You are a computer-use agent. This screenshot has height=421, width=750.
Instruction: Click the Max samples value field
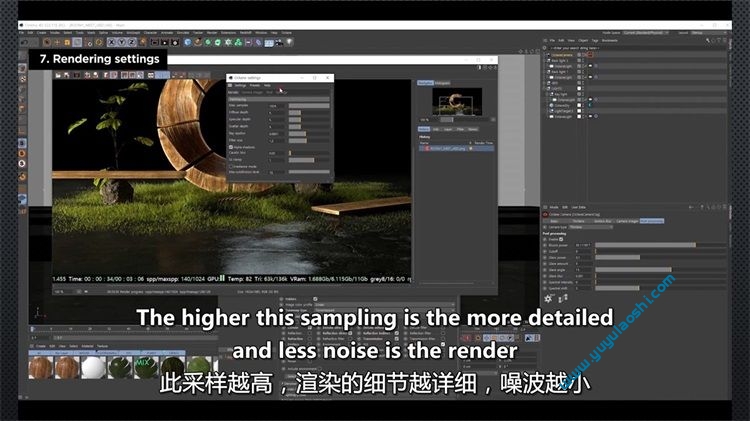coord(277,106)
